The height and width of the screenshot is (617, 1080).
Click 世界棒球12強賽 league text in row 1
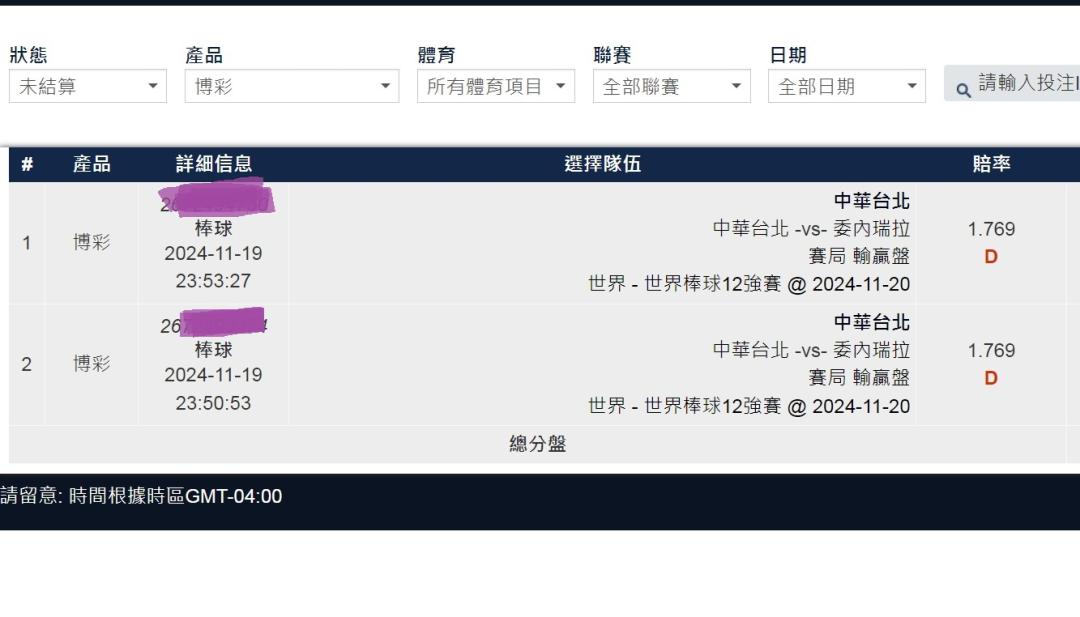tap(712, 284)
